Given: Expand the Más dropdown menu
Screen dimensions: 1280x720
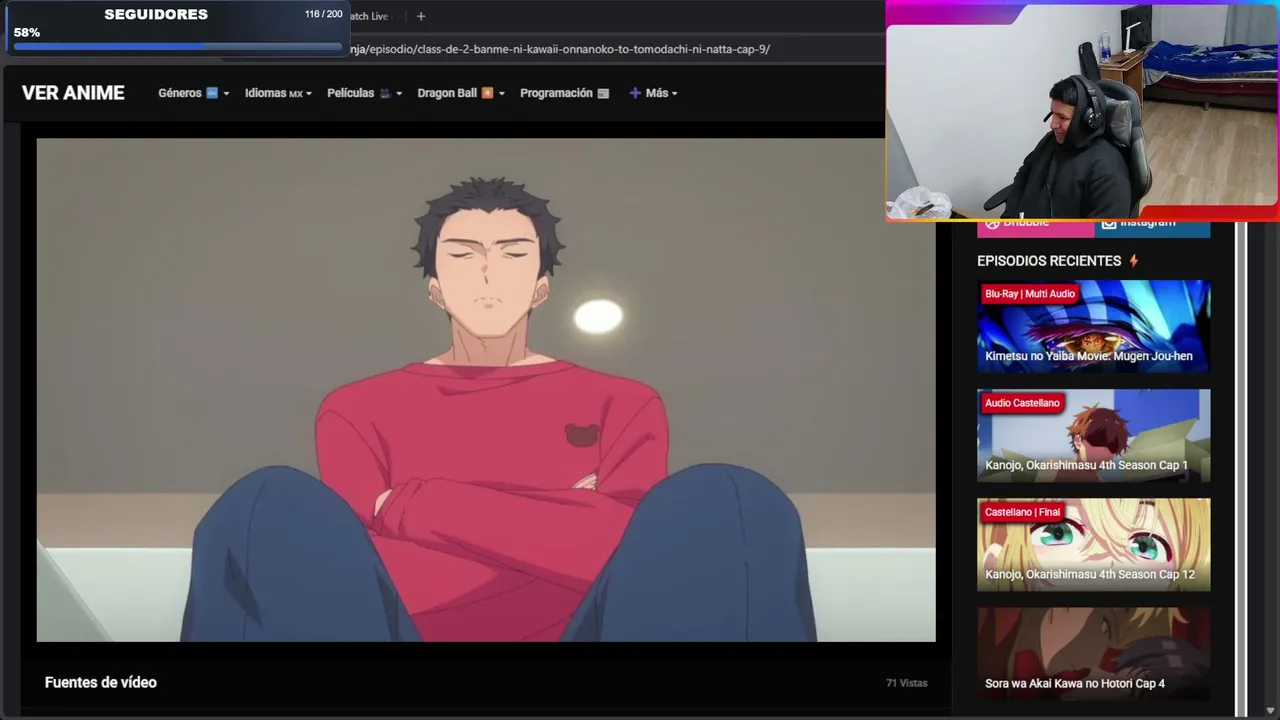Looking at the screenshot, I should 653,93.
